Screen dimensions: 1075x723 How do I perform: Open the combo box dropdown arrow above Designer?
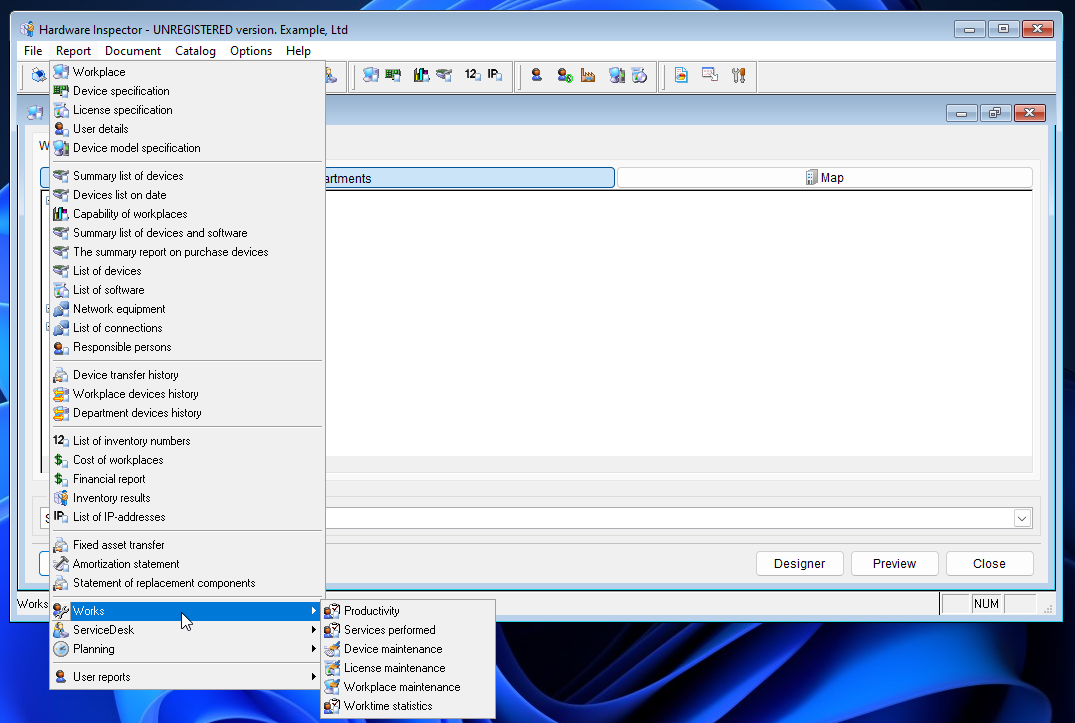click(1022, 518)
